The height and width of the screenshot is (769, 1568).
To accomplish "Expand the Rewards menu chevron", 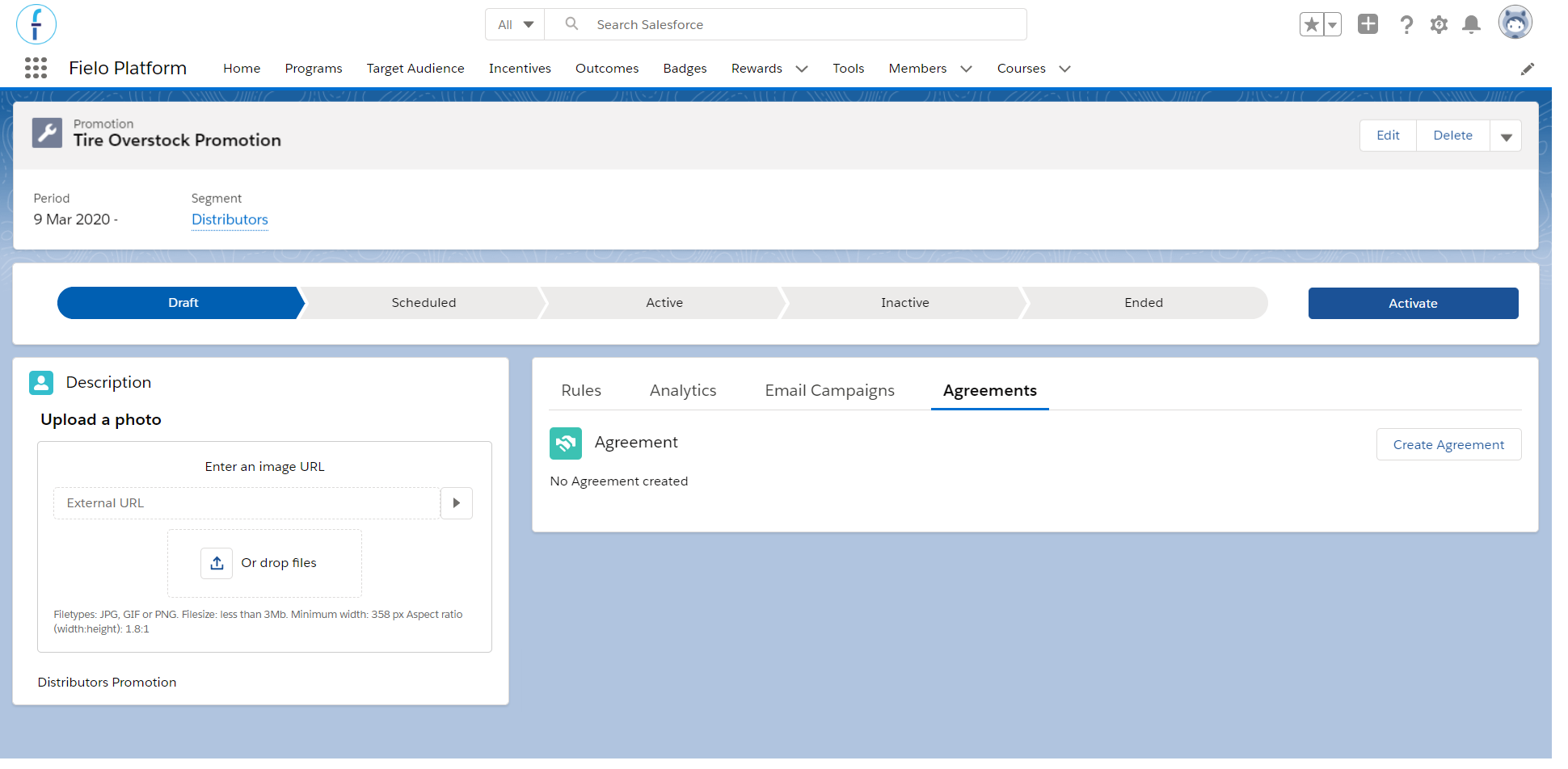I will [x=802, y=69].
